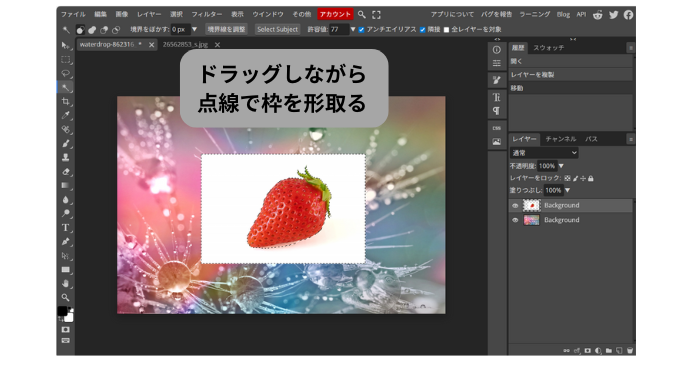Open the 境界をぼかす feather dropdown arrow
The height and width of the screenshot is (365, 698).
pyautogui.click(x=195, y=29)
